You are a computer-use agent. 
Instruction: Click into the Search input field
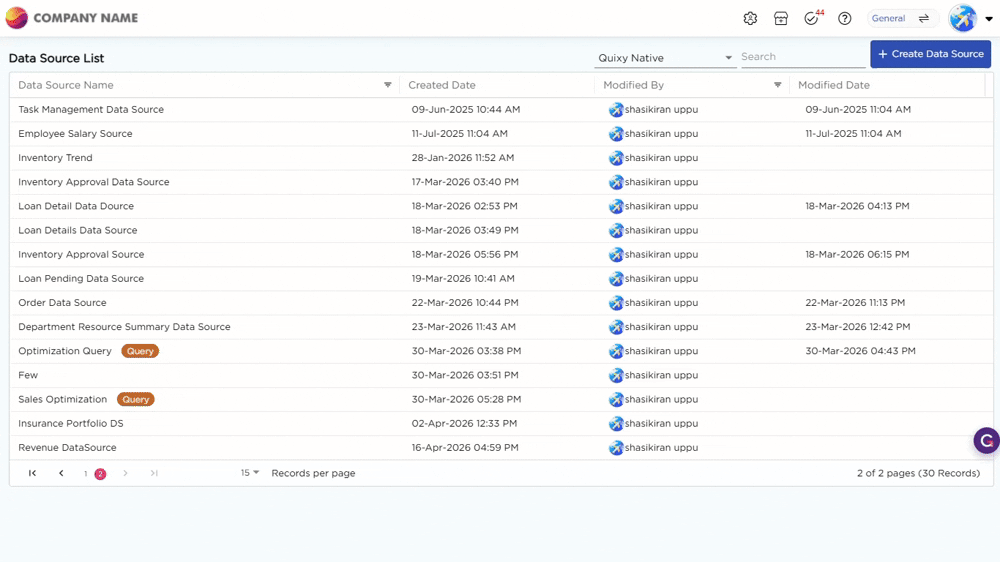pyautogui.click(x=802, y=57)
